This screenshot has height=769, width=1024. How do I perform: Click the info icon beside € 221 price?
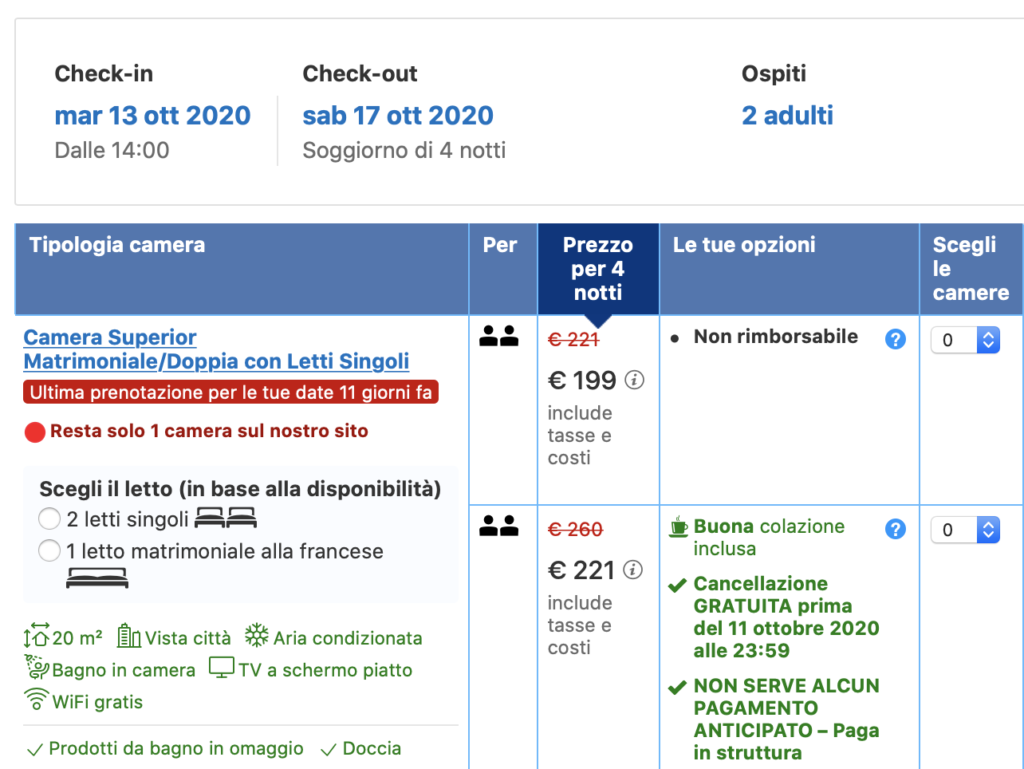tap(633, 570)
